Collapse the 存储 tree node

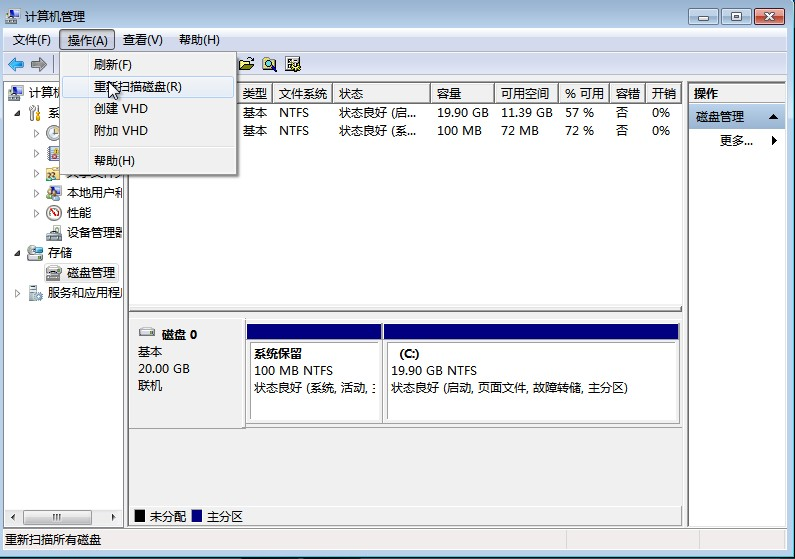[x=18, y=253]
